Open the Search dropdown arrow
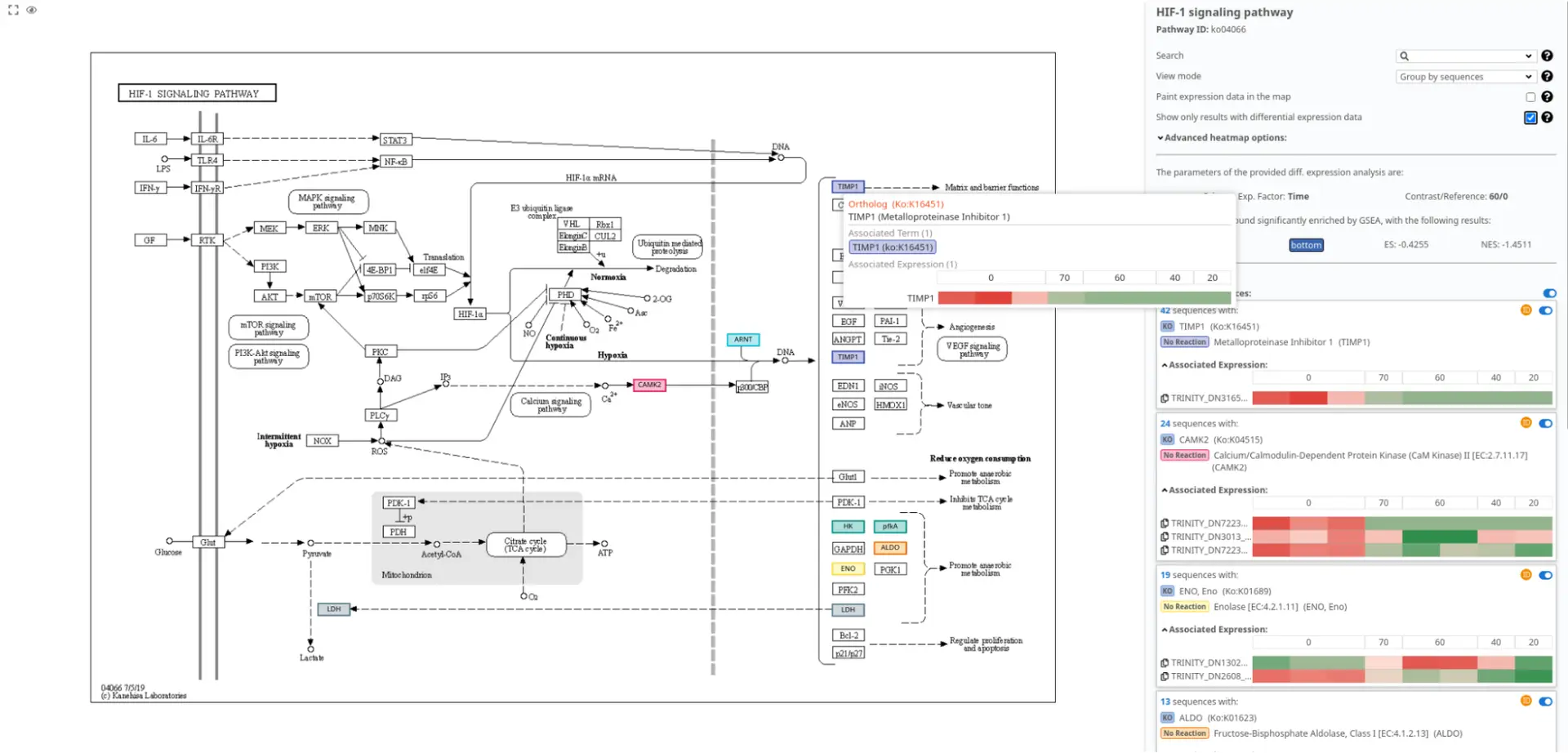 pos(1529,56)
